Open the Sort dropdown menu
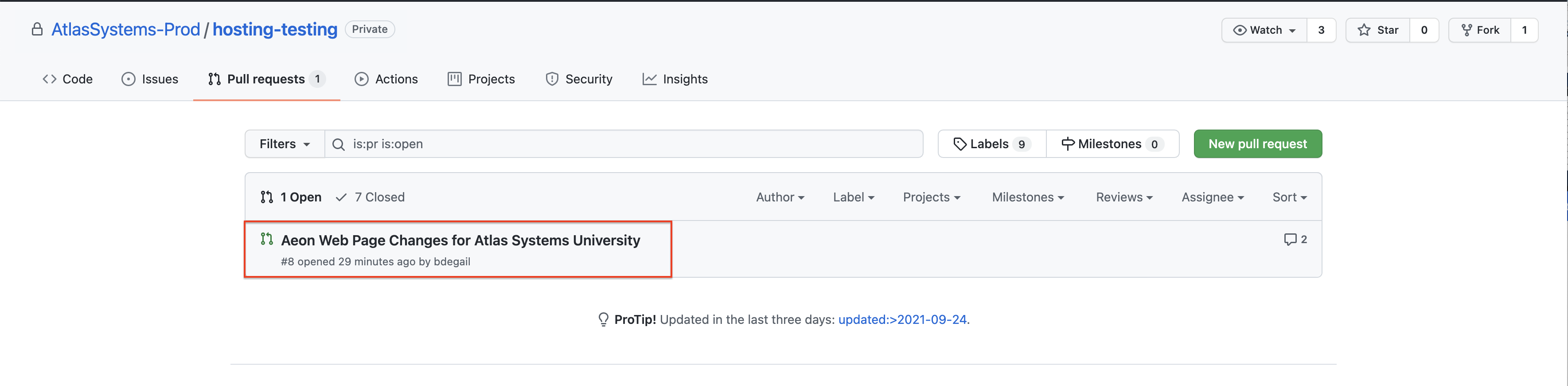The image size is (1568, 386). click(1289, 197)
